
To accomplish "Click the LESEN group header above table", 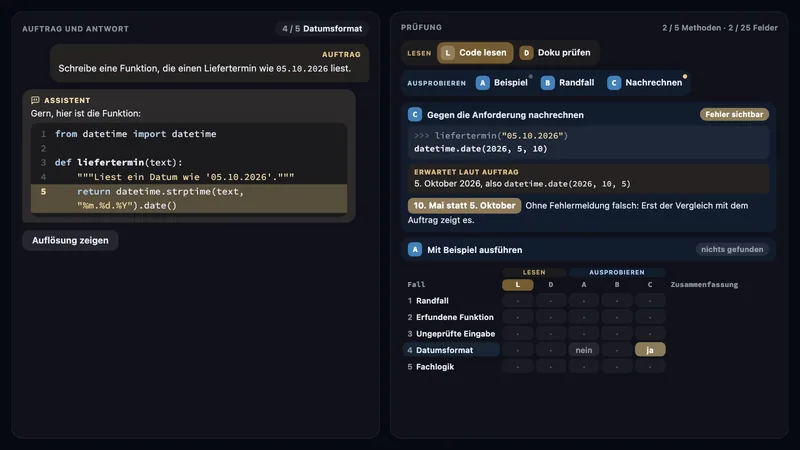I will pos(534,272).
